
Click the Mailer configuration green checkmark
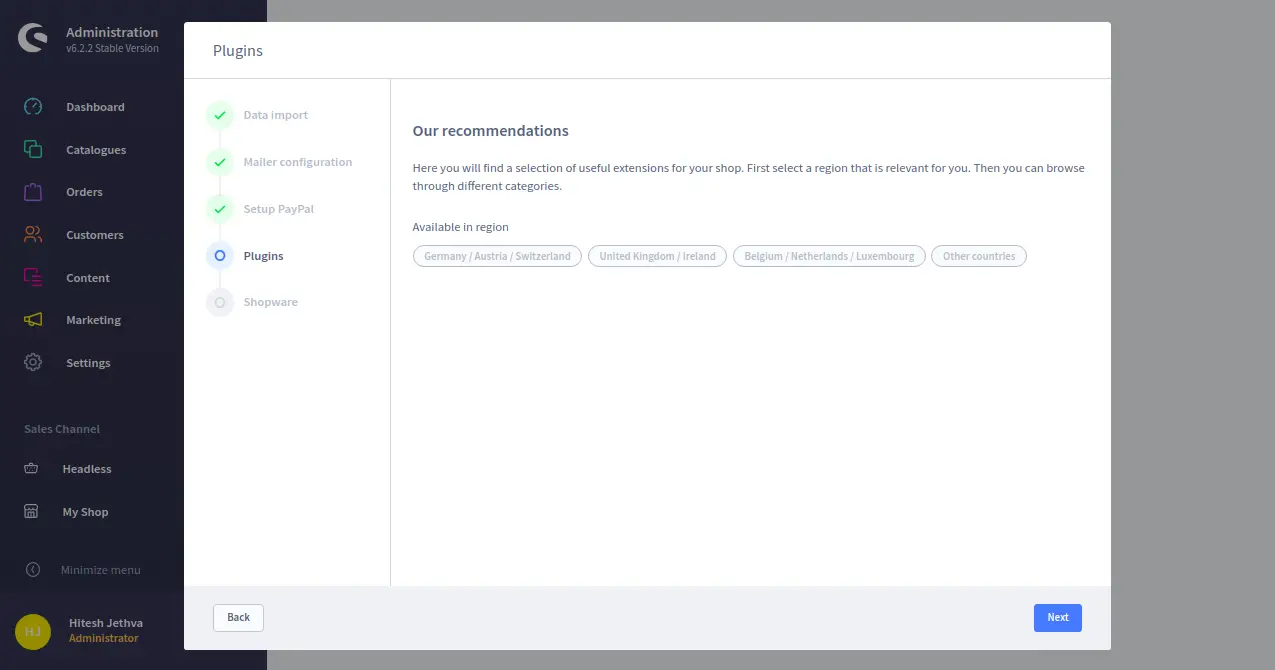pos(220,162)
